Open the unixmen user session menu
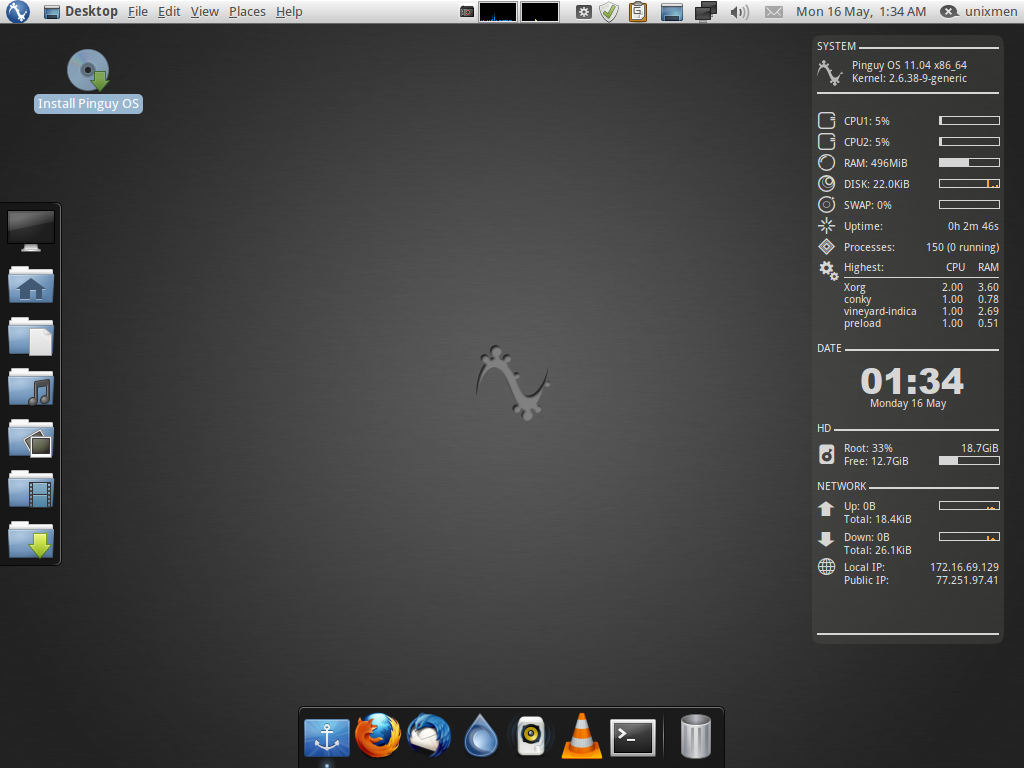The height and width of the screenshot is (768, 1024). [x=978, y=12]
